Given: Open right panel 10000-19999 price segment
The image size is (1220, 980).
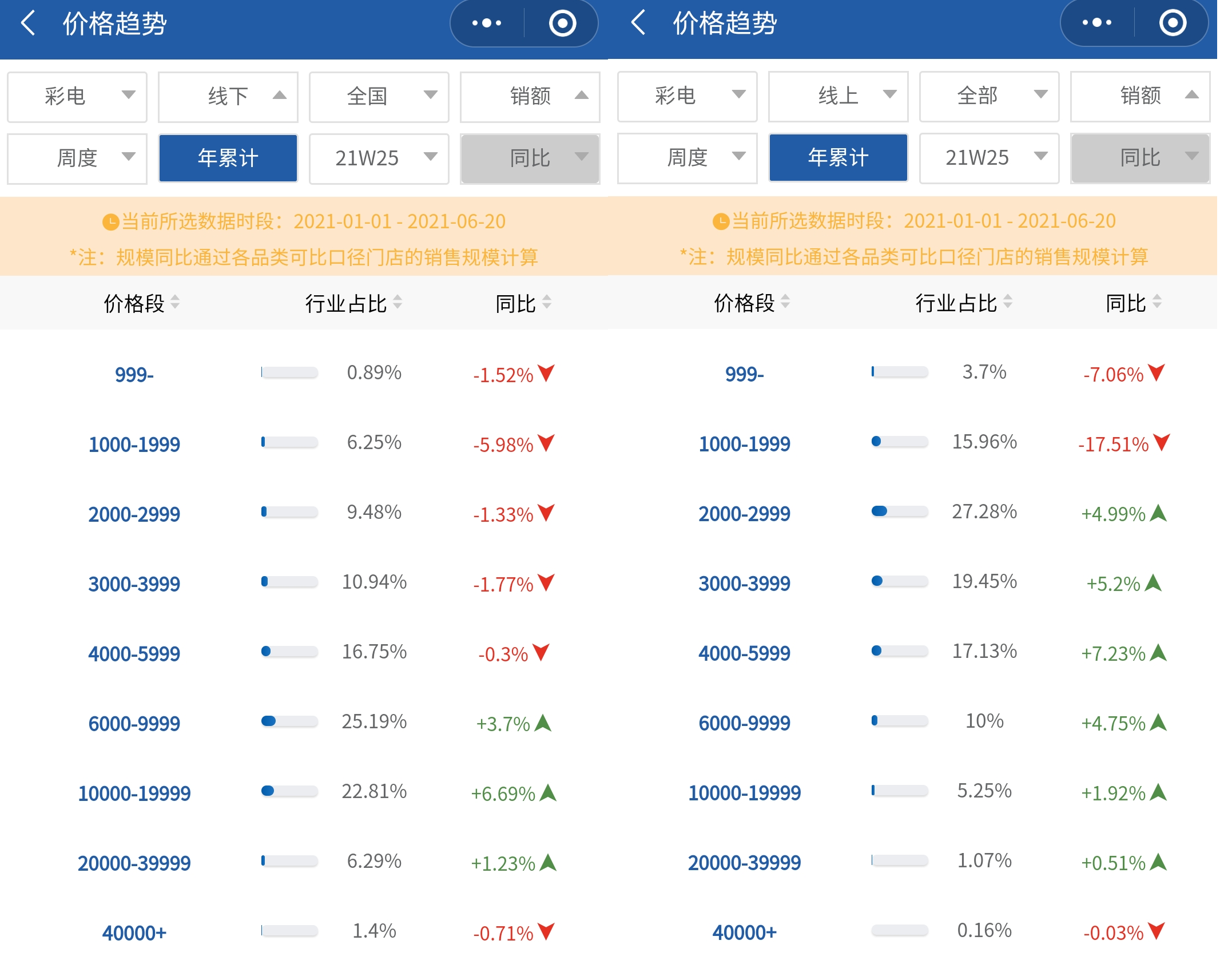Looking at the screenshot, I should click(x=745, y=793).
